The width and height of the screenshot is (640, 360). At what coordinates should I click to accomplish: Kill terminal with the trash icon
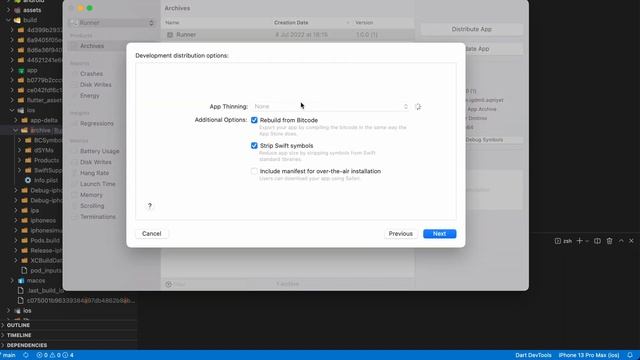tap(609, 241)
